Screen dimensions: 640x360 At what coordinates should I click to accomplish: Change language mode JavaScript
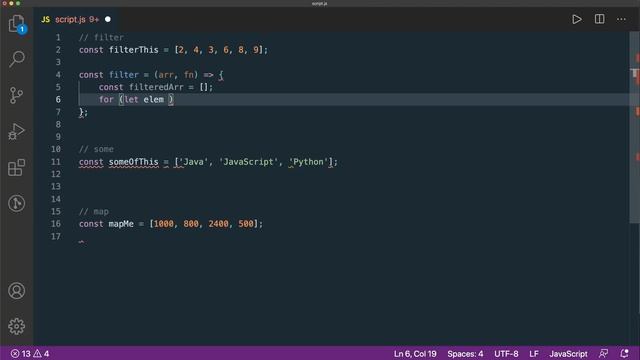(568, 353)
